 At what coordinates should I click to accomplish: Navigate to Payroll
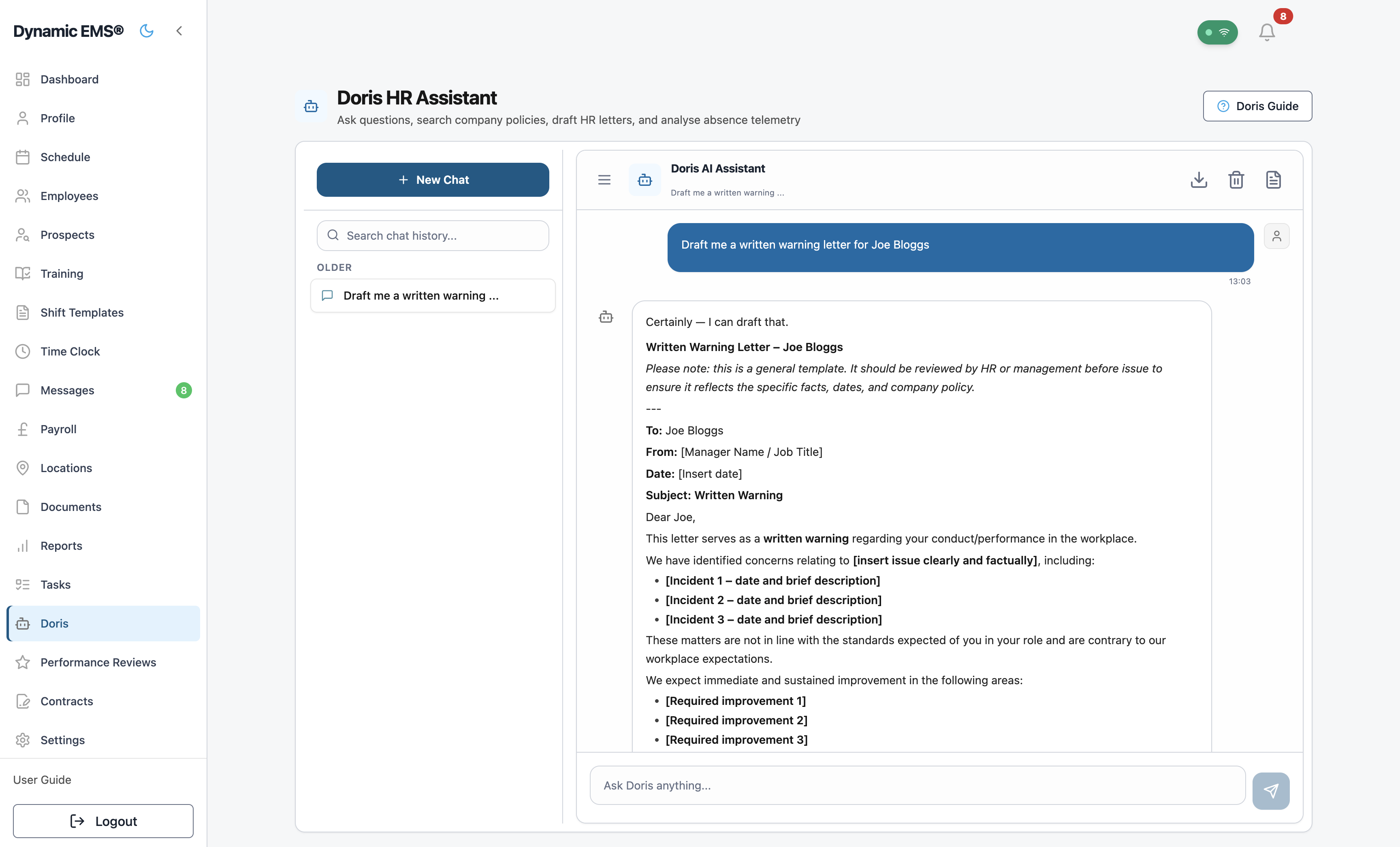[x=103, y=429]
